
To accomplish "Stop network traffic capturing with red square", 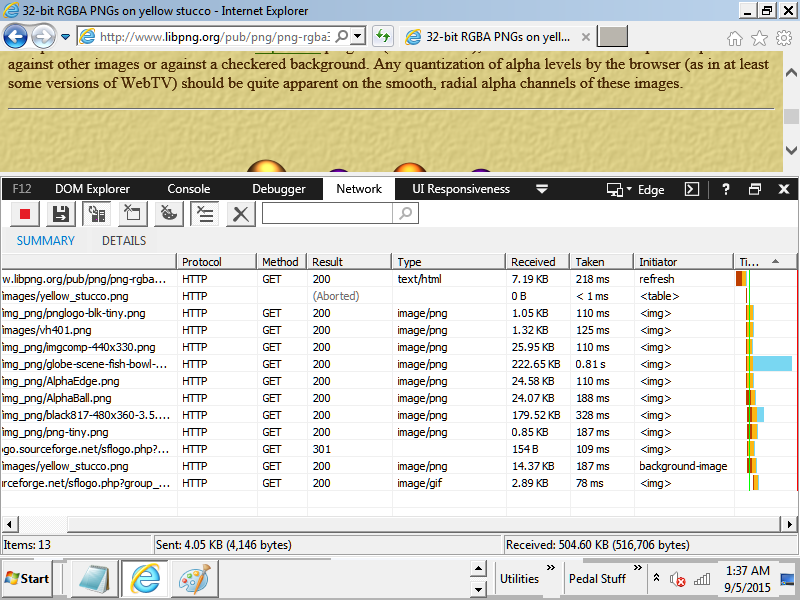I will click(25, 214).
